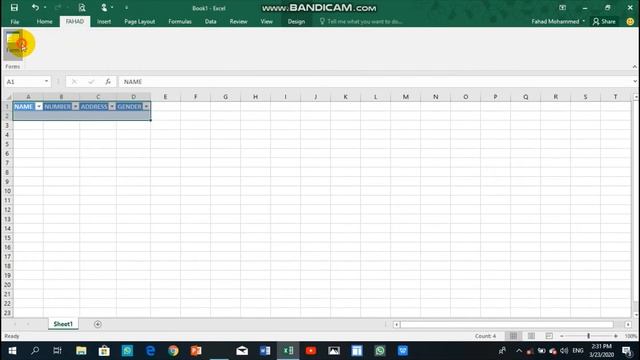640x360 pixels.
Task: Open the NUMBER column filter dropdown
Action: (76, 107)
